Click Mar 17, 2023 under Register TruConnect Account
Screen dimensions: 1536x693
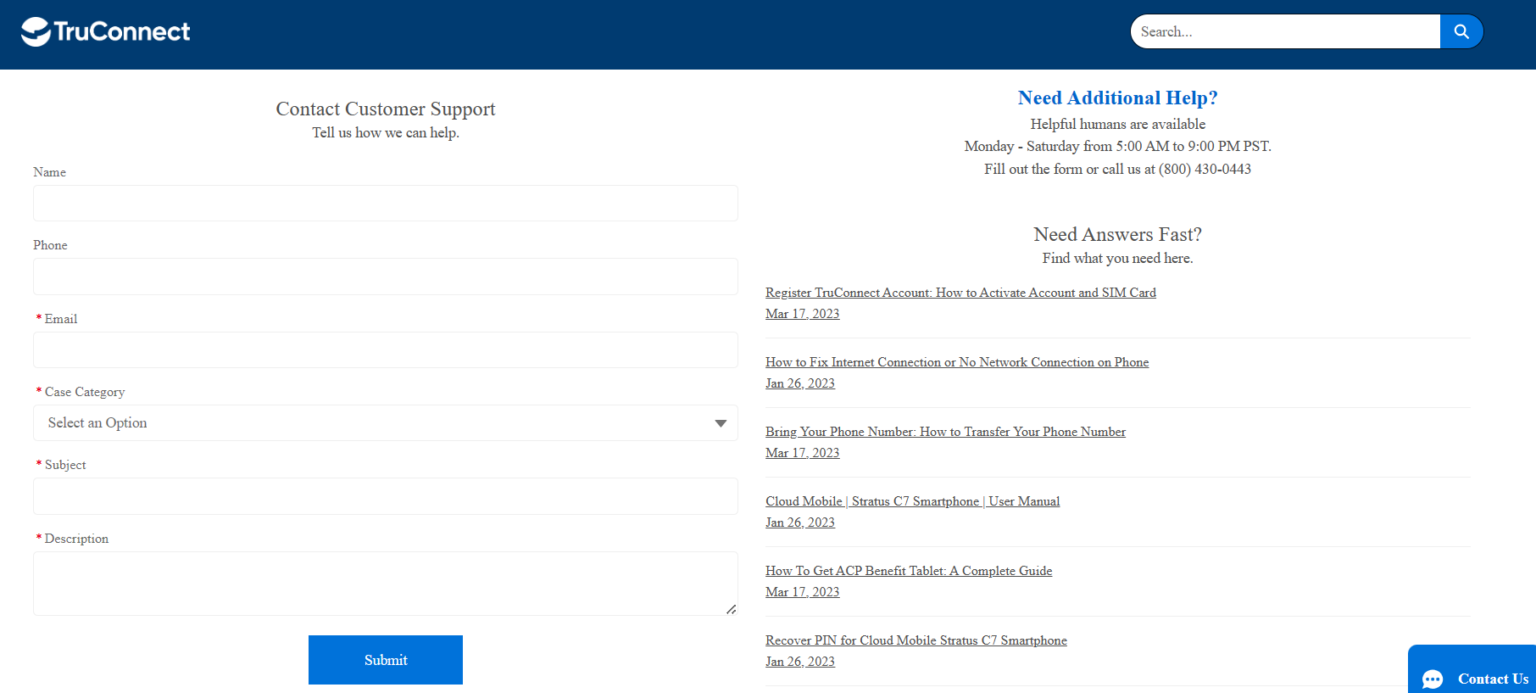click(x=802, y=314)
